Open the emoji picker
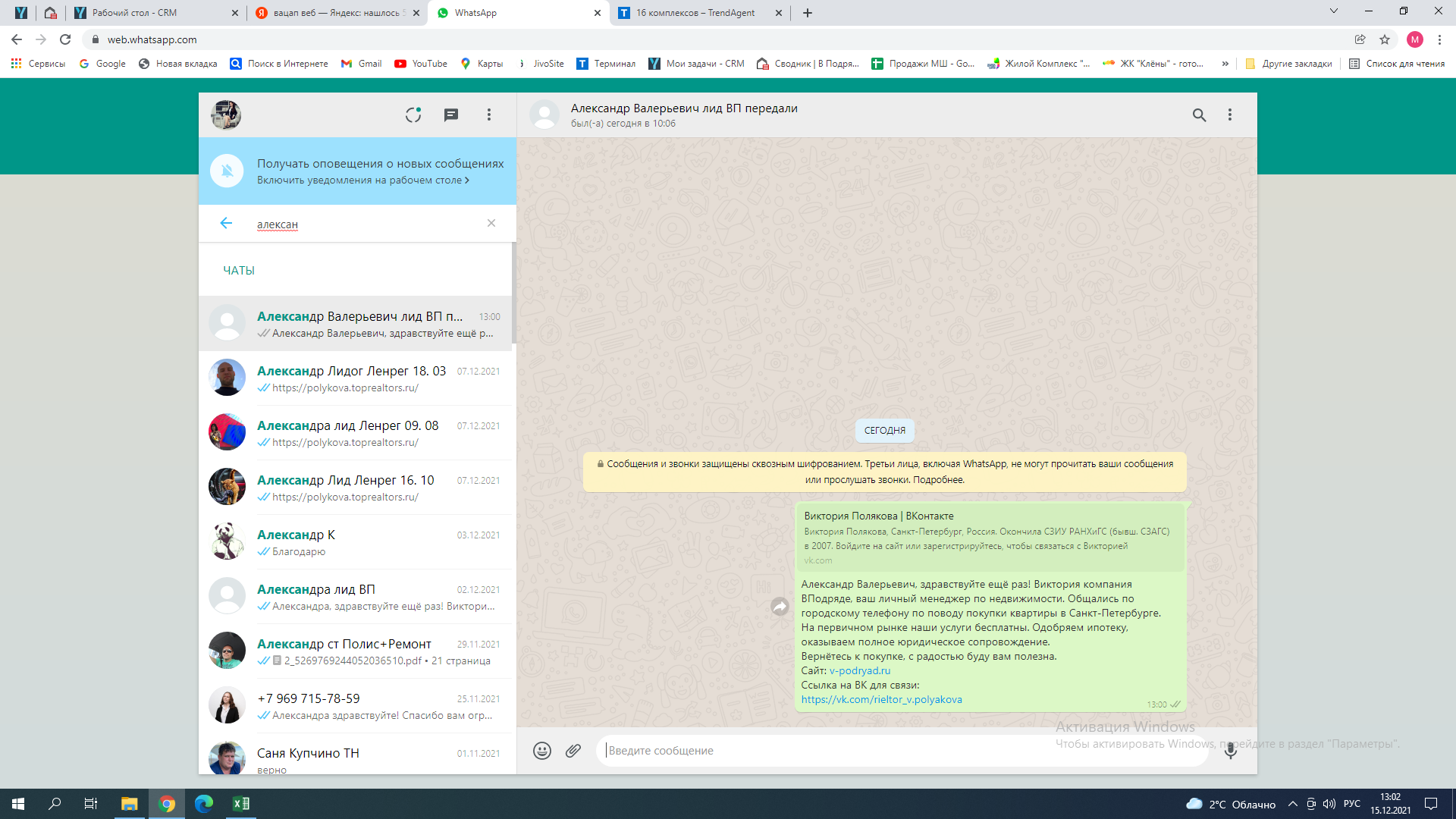1456x819 pixels. tap(541, 751)
